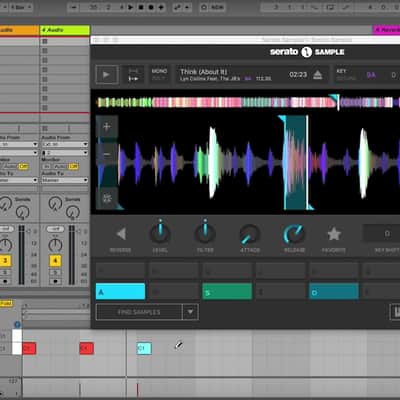Select the 4 Audio track header
Screen dimensions: 400x400
65,30
